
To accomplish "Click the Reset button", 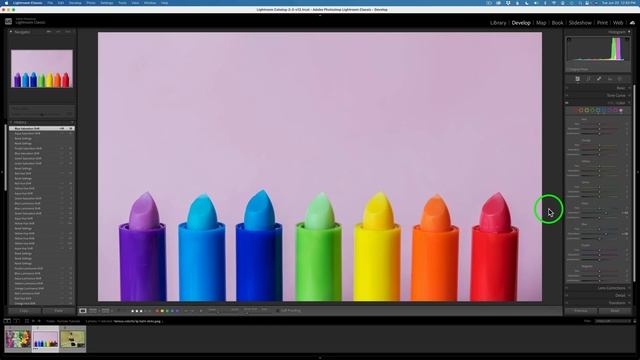I will pyautogui.click(x=615, y=311).
